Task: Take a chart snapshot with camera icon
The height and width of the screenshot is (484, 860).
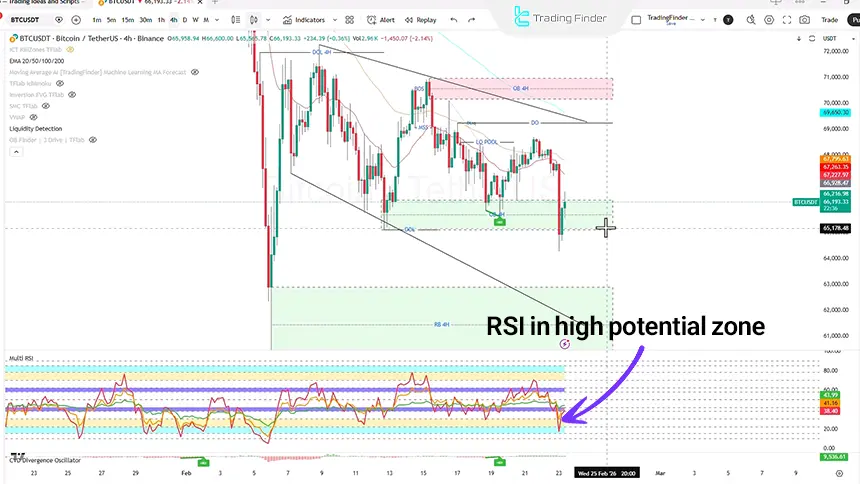Action: click(805, 20)
